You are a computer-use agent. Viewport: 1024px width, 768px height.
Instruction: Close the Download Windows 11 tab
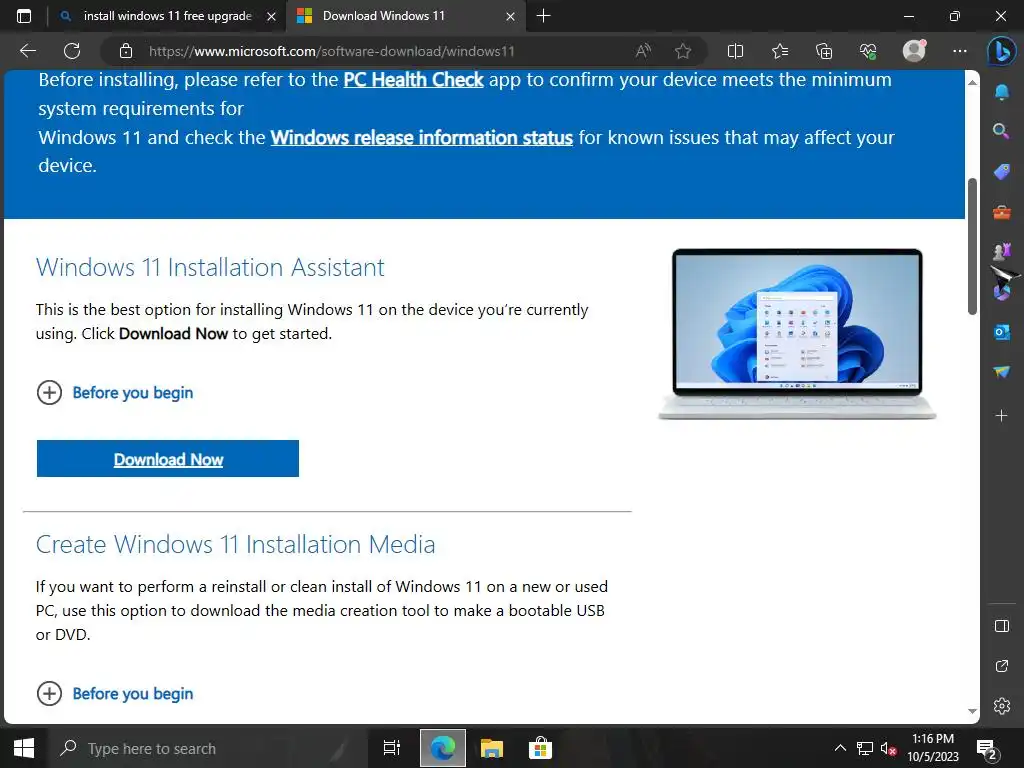coord(511,17)
